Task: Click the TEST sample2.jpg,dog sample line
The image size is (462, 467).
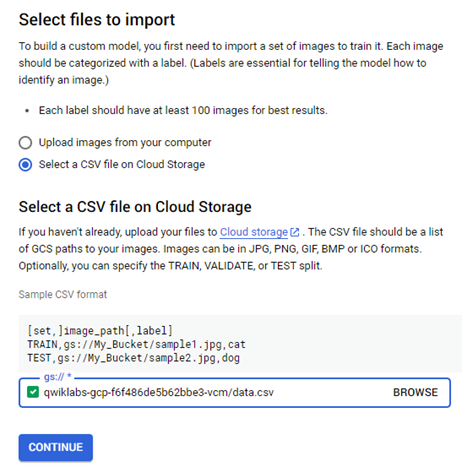Action: pos(133,358)
